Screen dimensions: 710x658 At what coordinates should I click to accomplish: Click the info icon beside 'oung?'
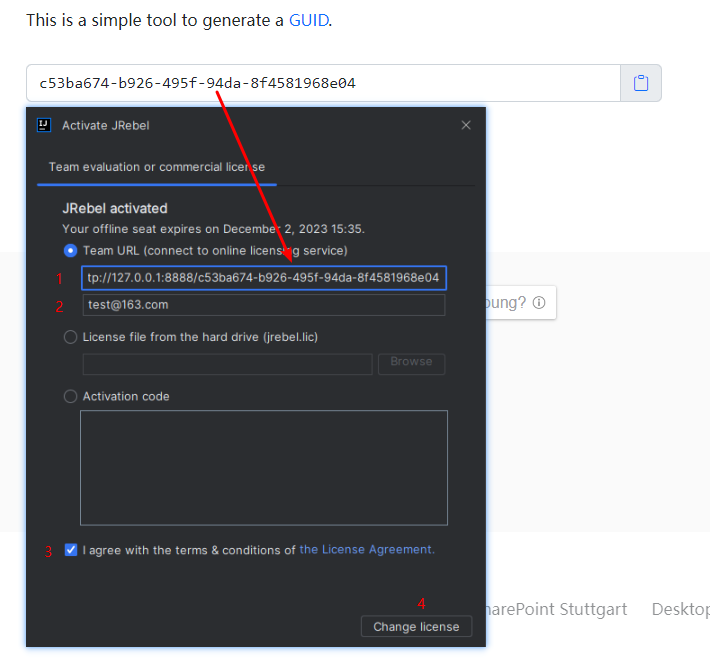(x=539, y=303)
